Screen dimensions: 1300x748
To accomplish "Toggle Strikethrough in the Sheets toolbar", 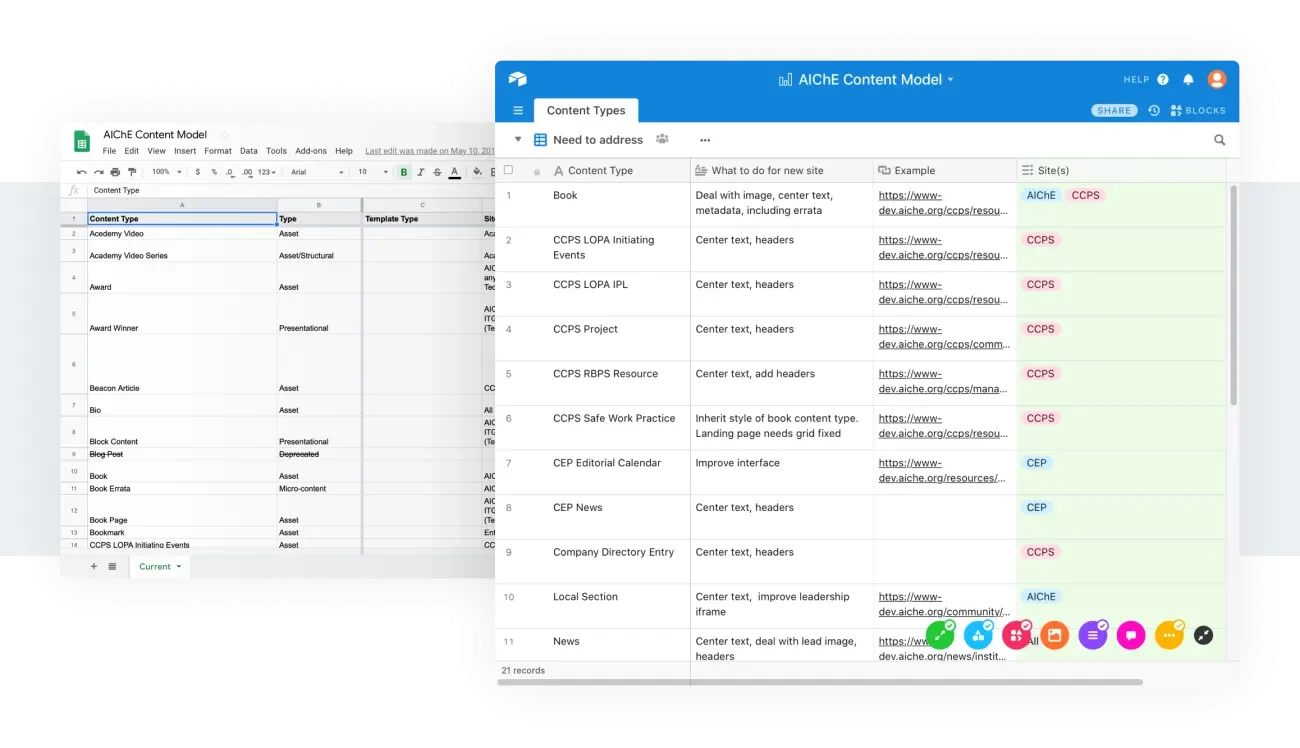I will coord(437,172).
